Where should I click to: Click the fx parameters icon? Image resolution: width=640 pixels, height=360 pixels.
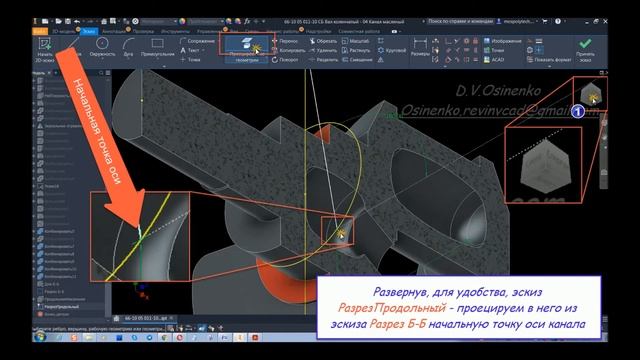(x=247, y=21)
